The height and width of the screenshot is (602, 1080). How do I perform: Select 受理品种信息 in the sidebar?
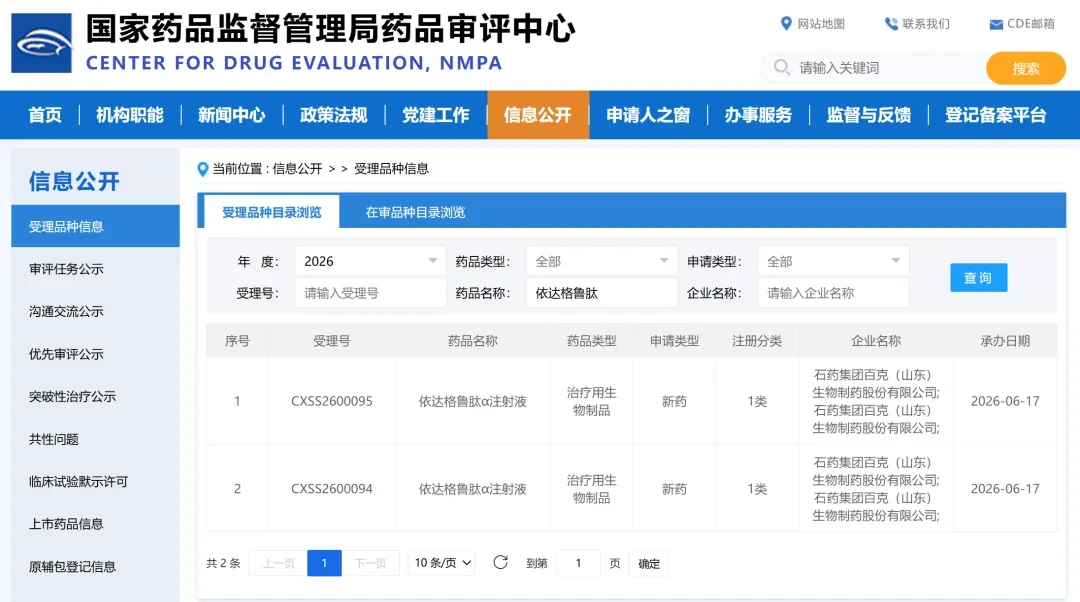95,226
